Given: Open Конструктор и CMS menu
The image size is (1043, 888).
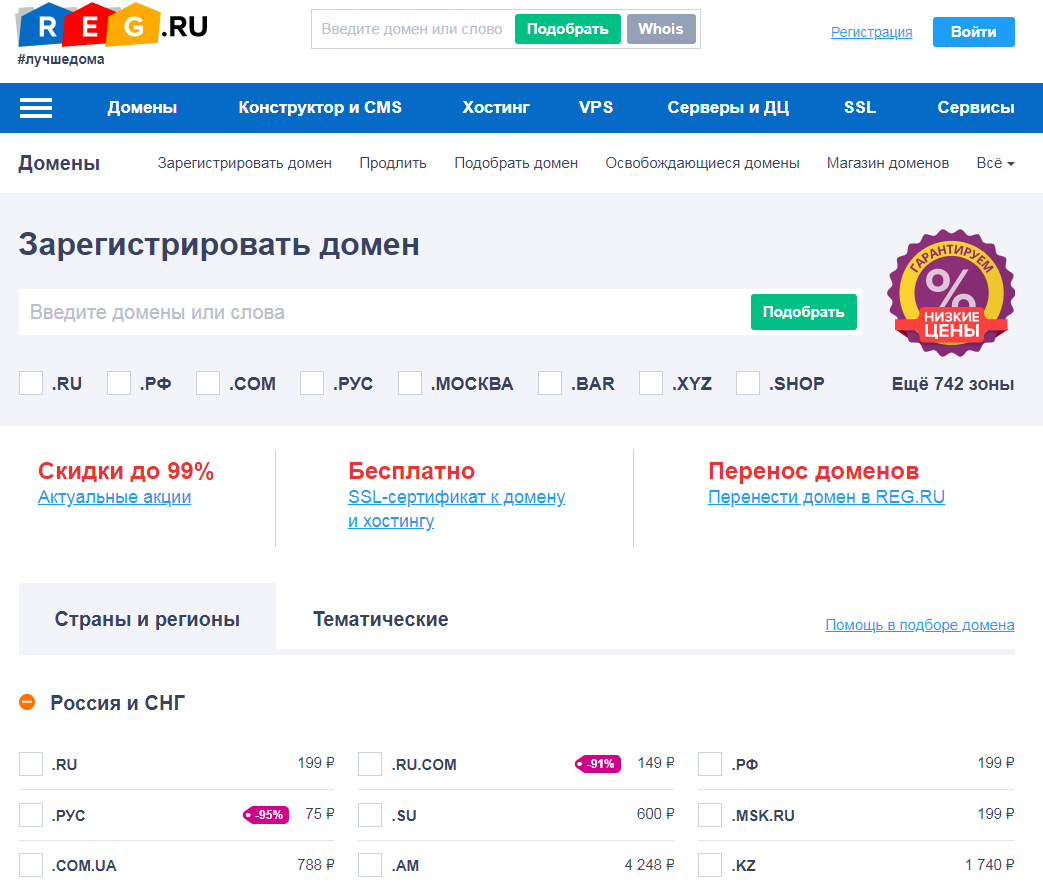Looking at the screenshot, I should pyautogui.click(x=320, y=108).
